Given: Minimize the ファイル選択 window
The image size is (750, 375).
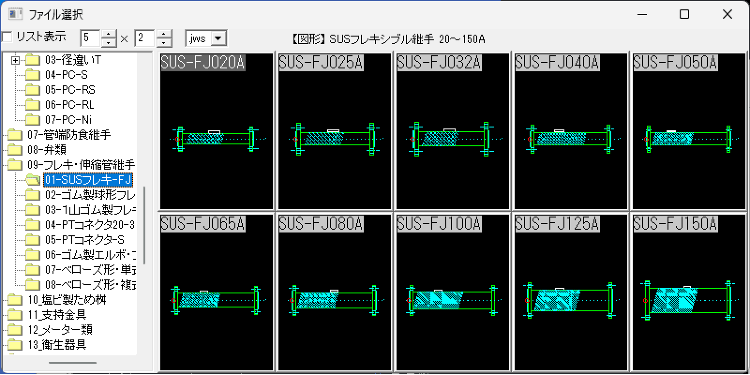Looking at the screenshot, I should click(x=642, y=14).
